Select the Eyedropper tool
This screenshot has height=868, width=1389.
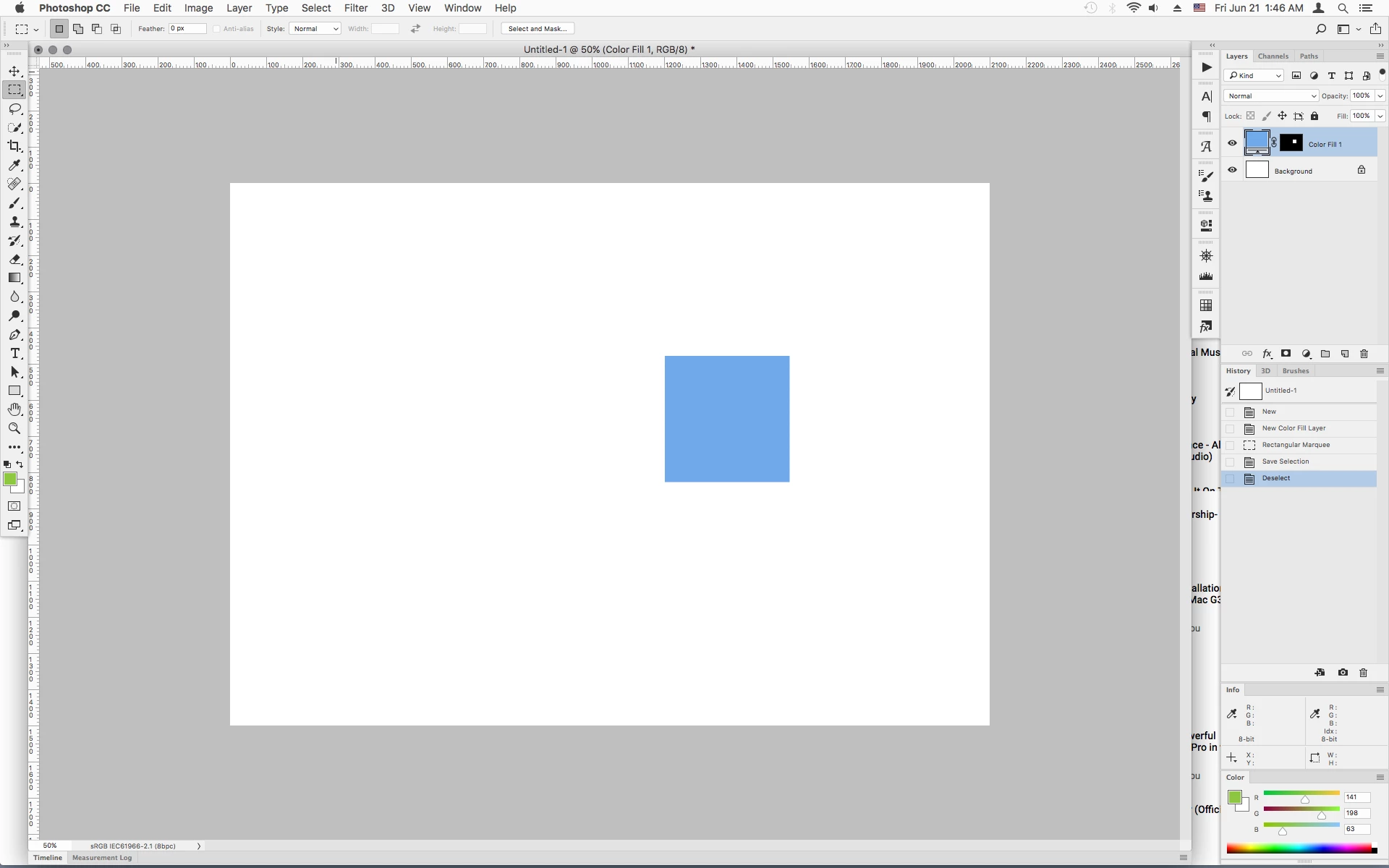[14, 165]
